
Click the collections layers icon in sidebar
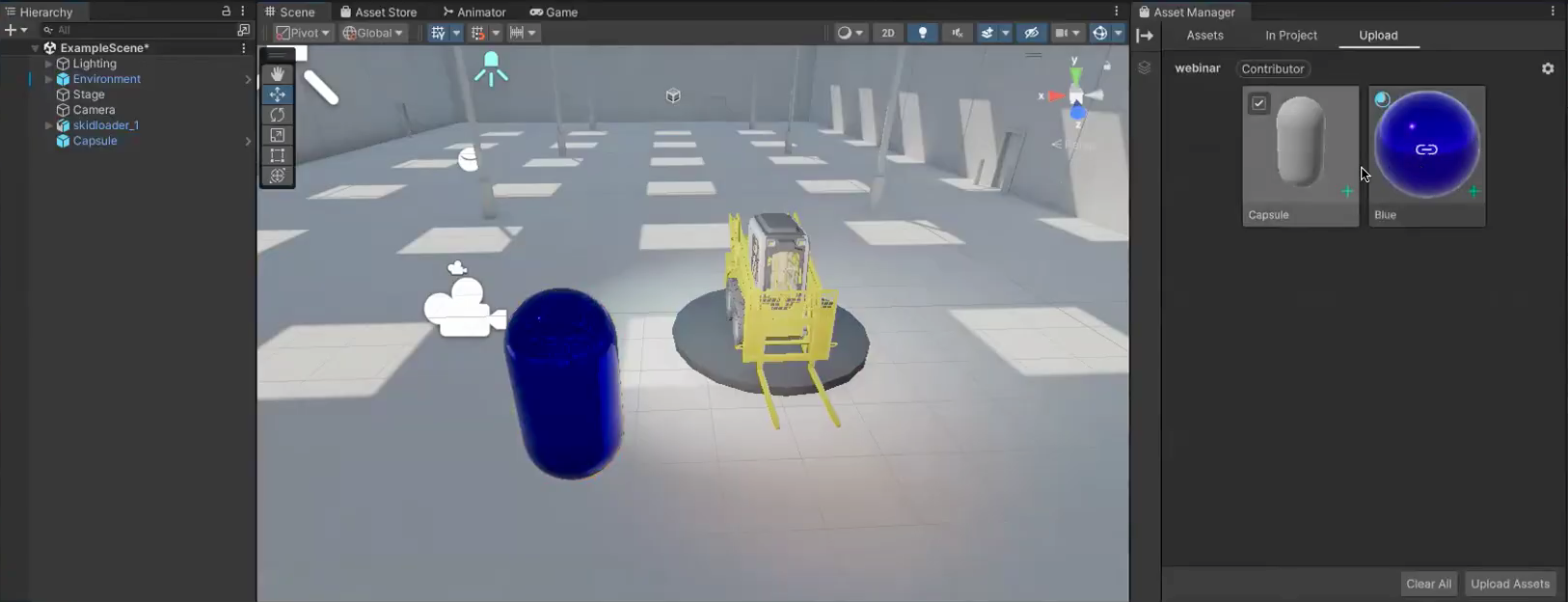pos(1145,68)
